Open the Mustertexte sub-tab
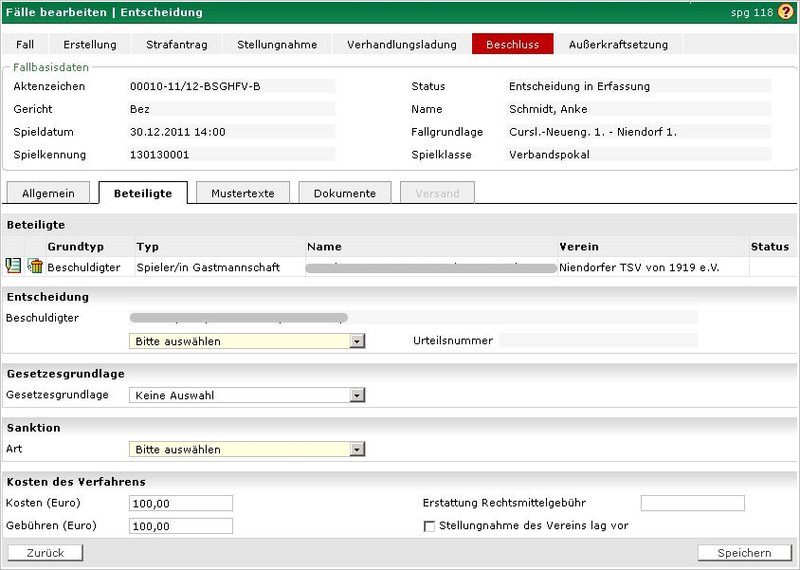Viewport: 800px width, 570px height. pyautogui.click(x=243, y=193)
